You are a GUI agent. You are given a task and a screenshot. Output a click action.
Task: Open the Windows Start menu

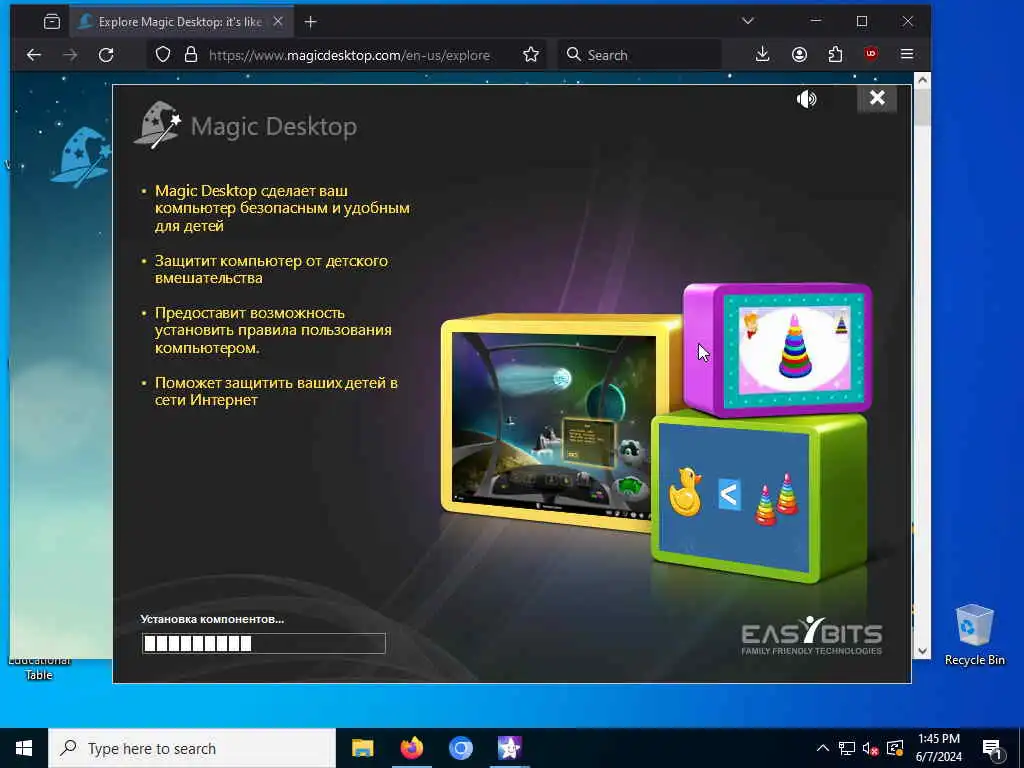24,748
